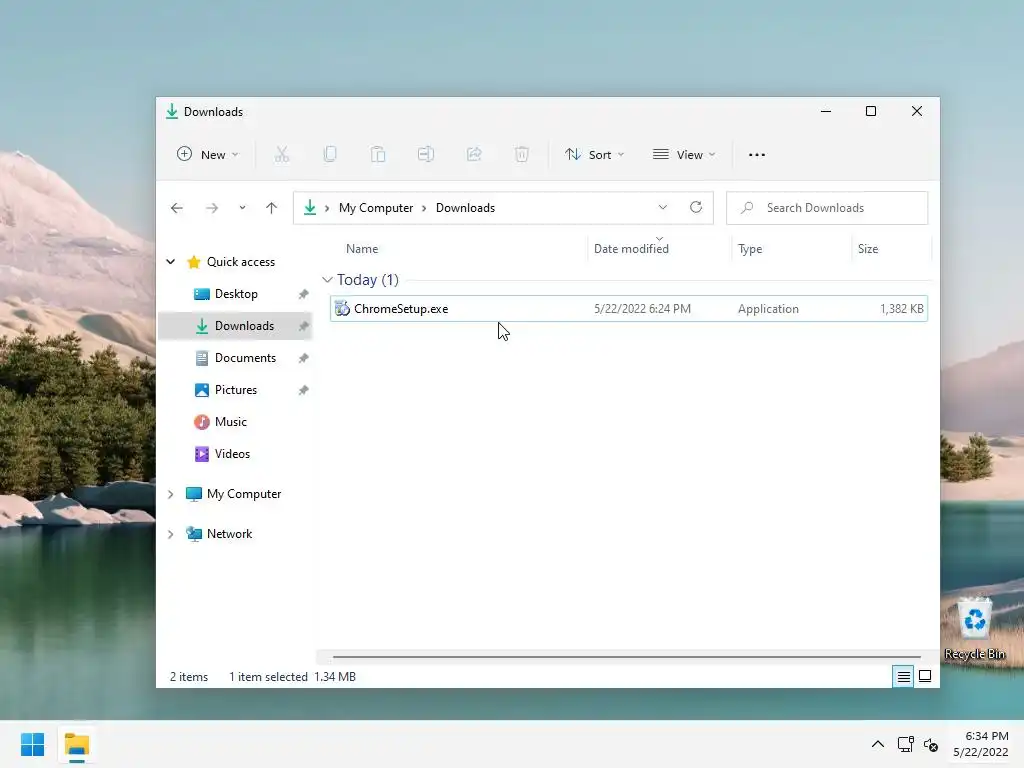Open the See more ellipsis menu
This screenshot has width=1024, height=768.
point(757,155)
